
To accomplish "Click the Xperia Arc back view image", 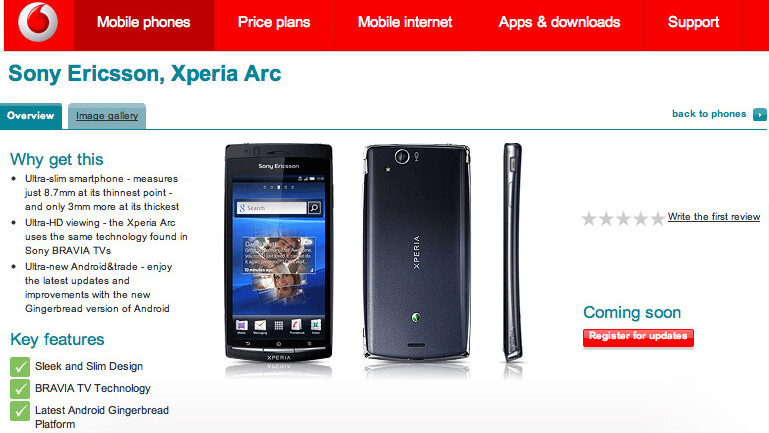I will [416, 253].
